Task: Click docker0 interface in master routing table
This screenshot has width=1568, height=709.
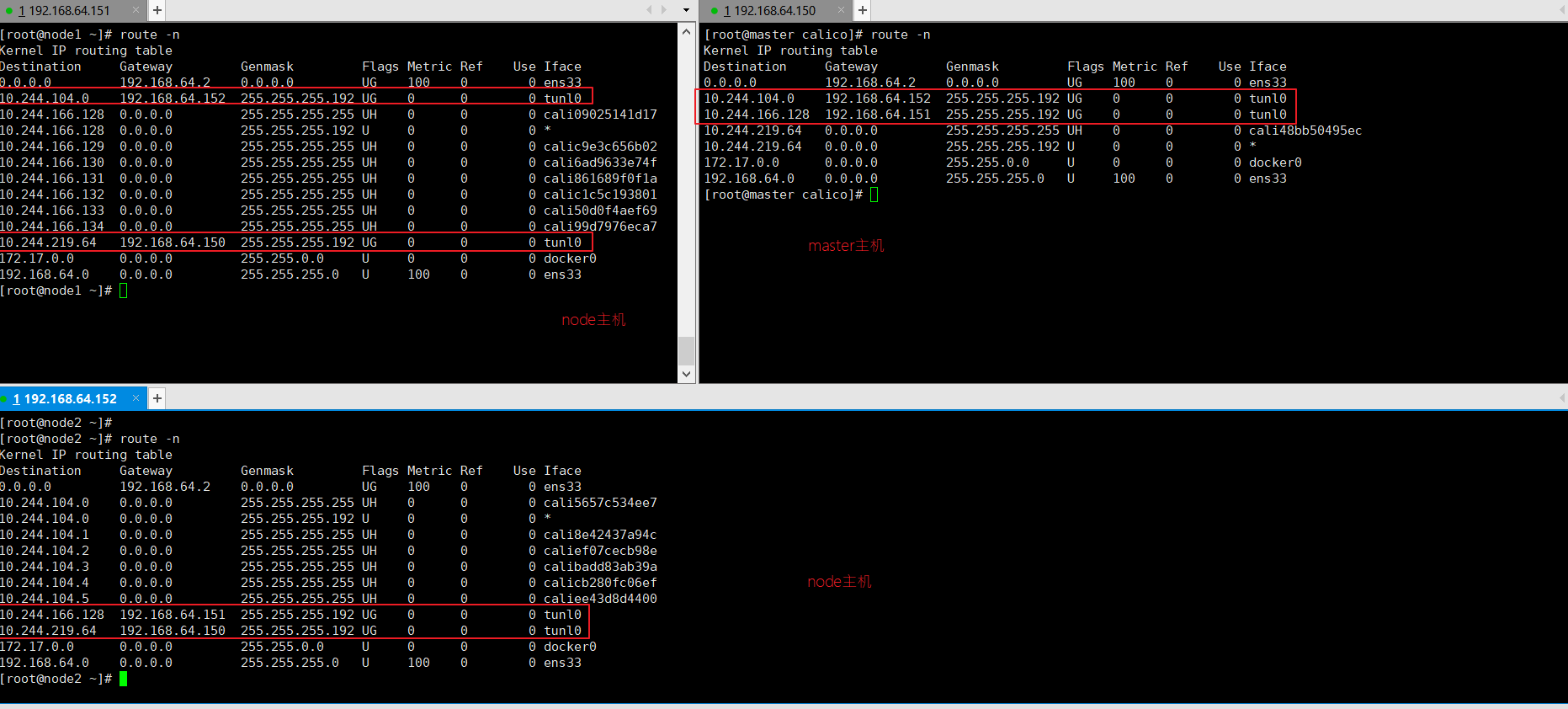Action: (1275, 163)
